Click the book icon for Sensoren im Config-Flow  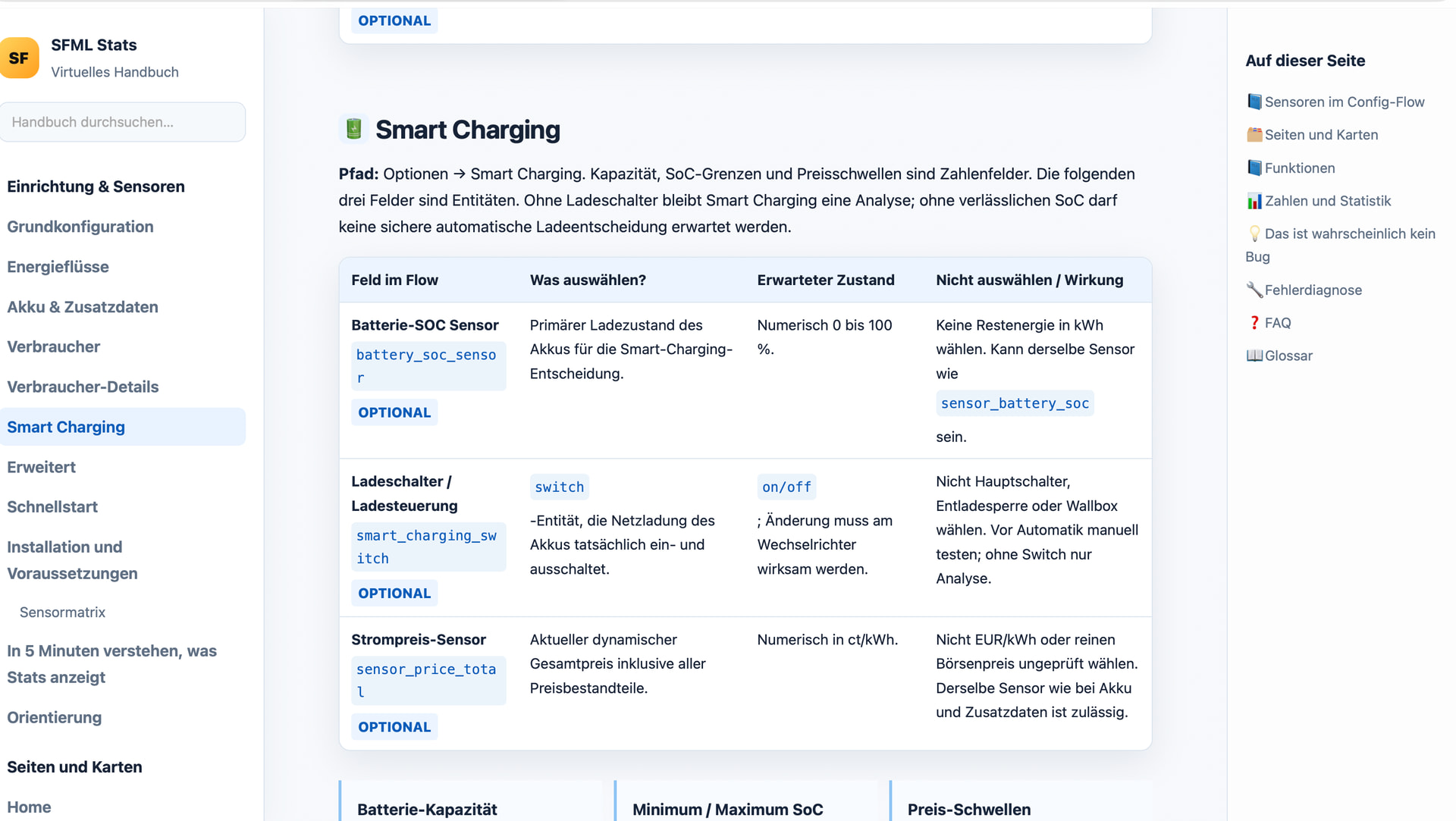(1254, 102)
